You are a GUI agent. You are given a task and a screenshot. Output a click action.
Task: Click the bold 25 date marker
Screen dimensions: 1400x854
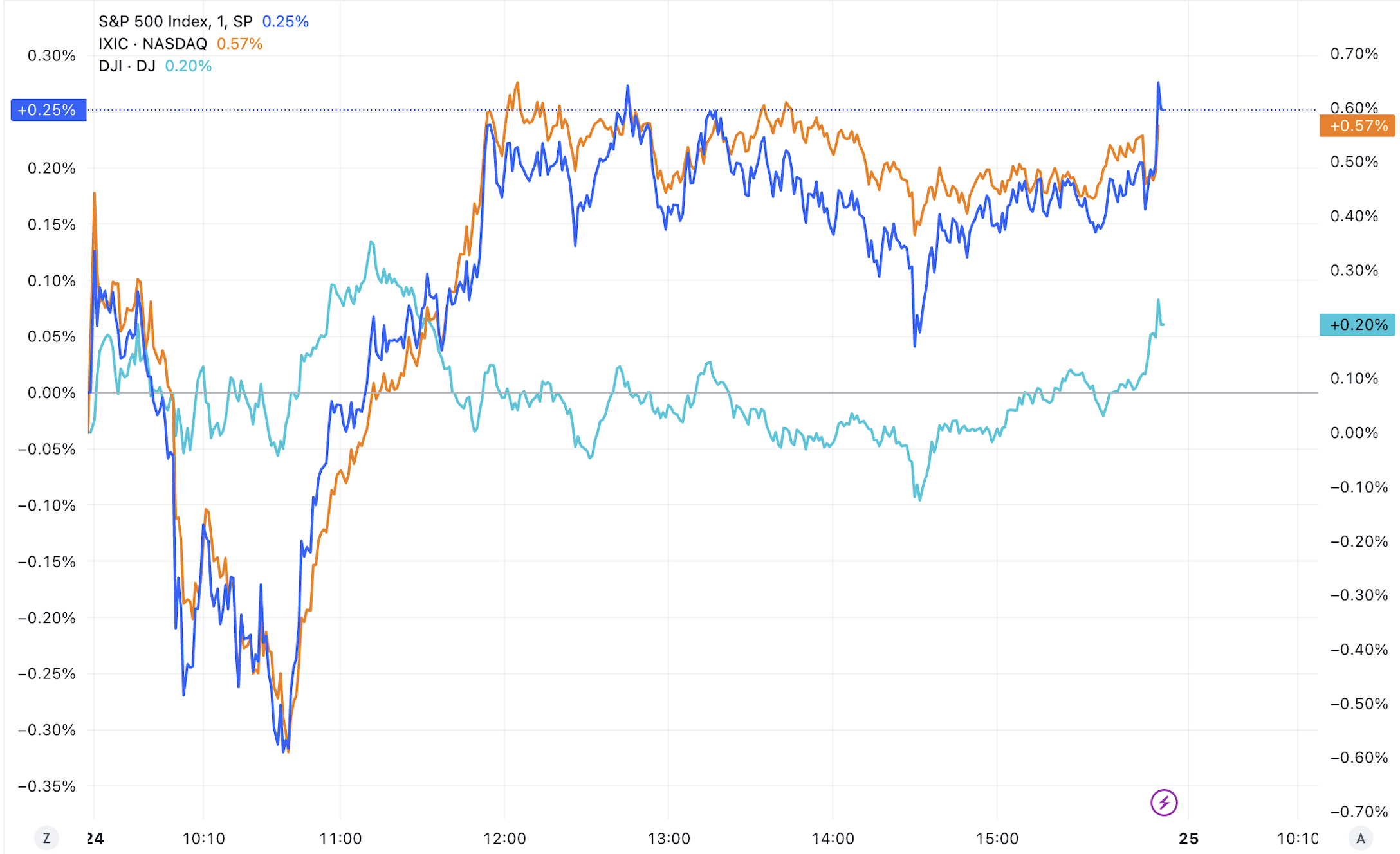pyautogui.click(x=1188, y=839)
